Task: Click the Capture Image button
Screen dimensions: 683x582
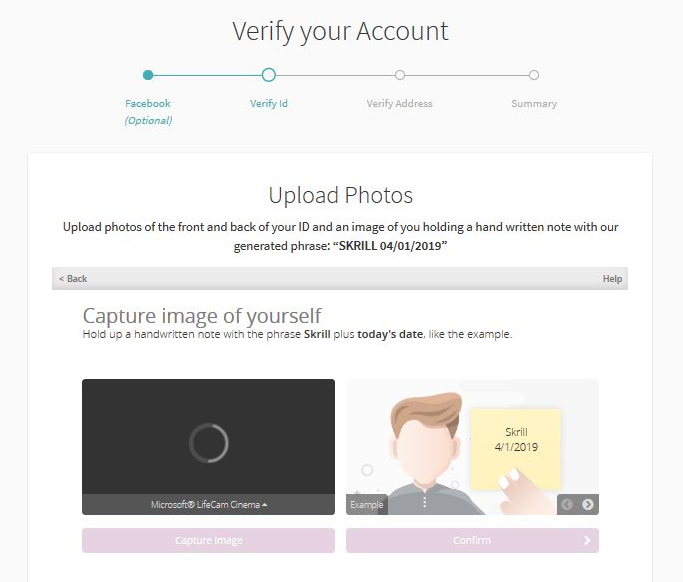Action: point(209,540)
